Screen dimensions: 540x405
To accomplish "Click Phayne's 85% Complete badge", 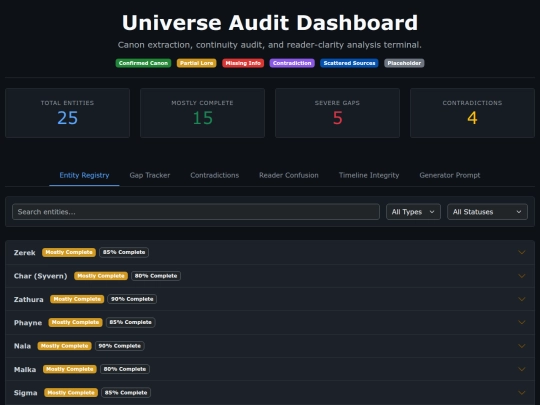I will pos(131,322).
